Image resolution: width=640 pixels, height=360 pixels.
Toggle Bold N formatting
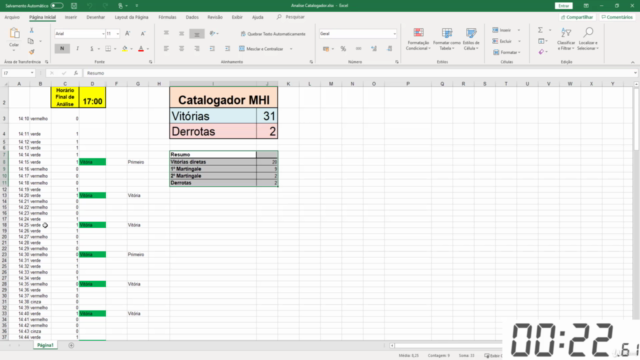point(62,49)
